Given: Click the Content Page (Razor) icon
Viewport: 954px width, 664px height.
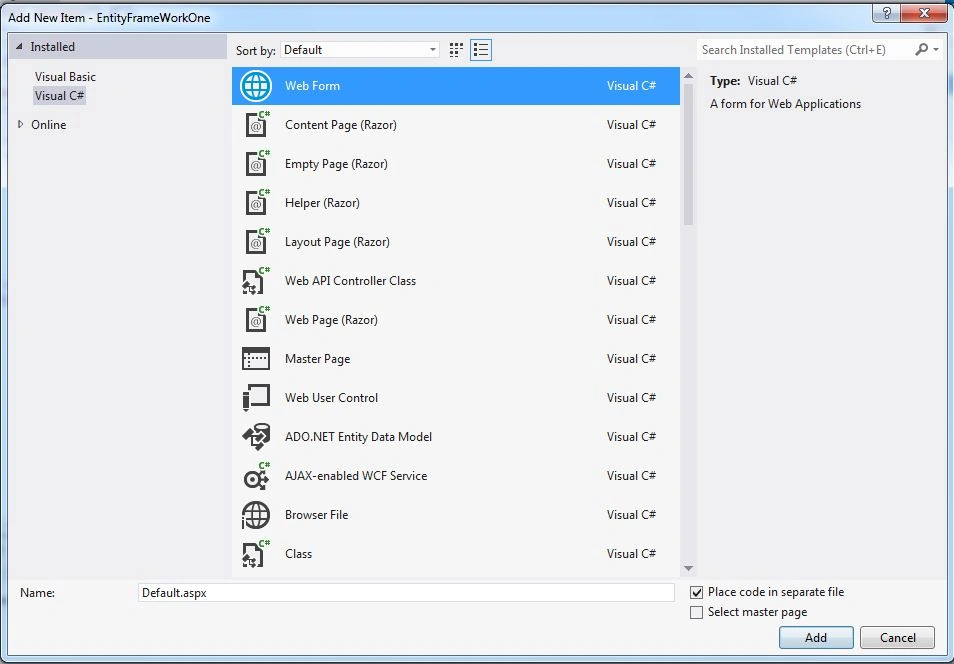Looking at the screenshot, I should click(x=256, y=125).
